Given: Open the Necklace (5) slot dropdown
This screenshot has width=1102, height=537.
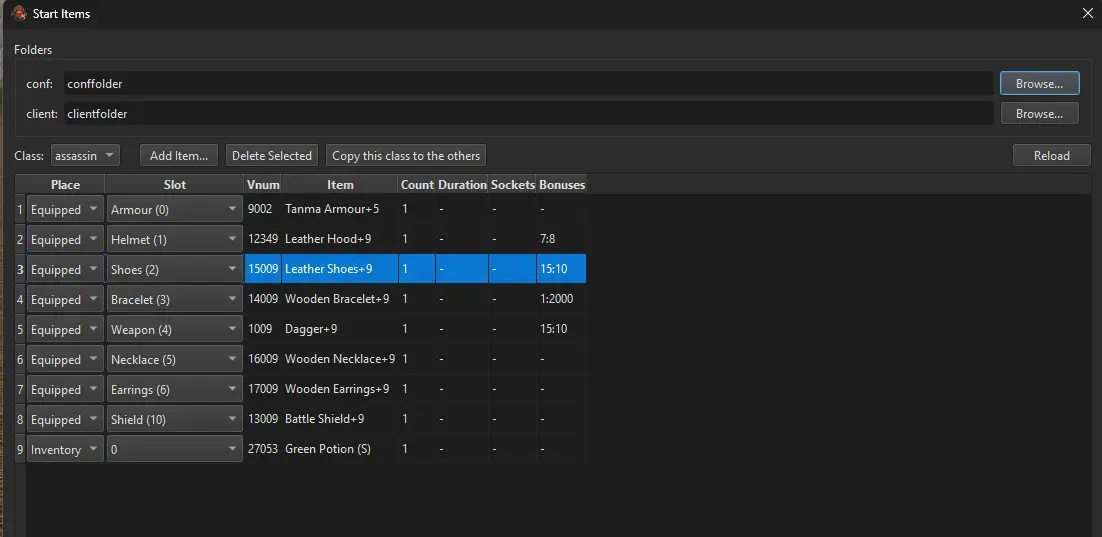Looking at the screenshot, I should coord(174,360).
